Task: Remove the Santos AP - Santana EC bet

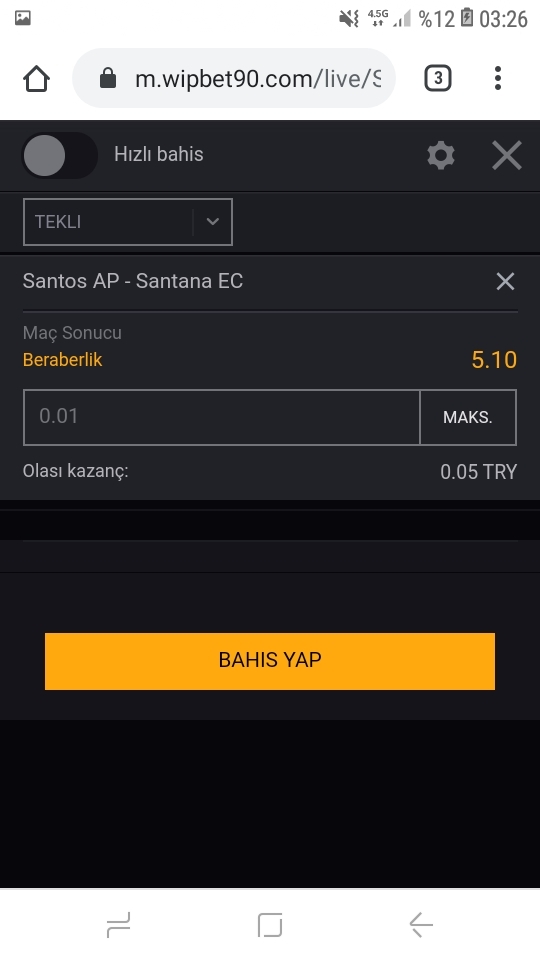Action: coord(505,282)
